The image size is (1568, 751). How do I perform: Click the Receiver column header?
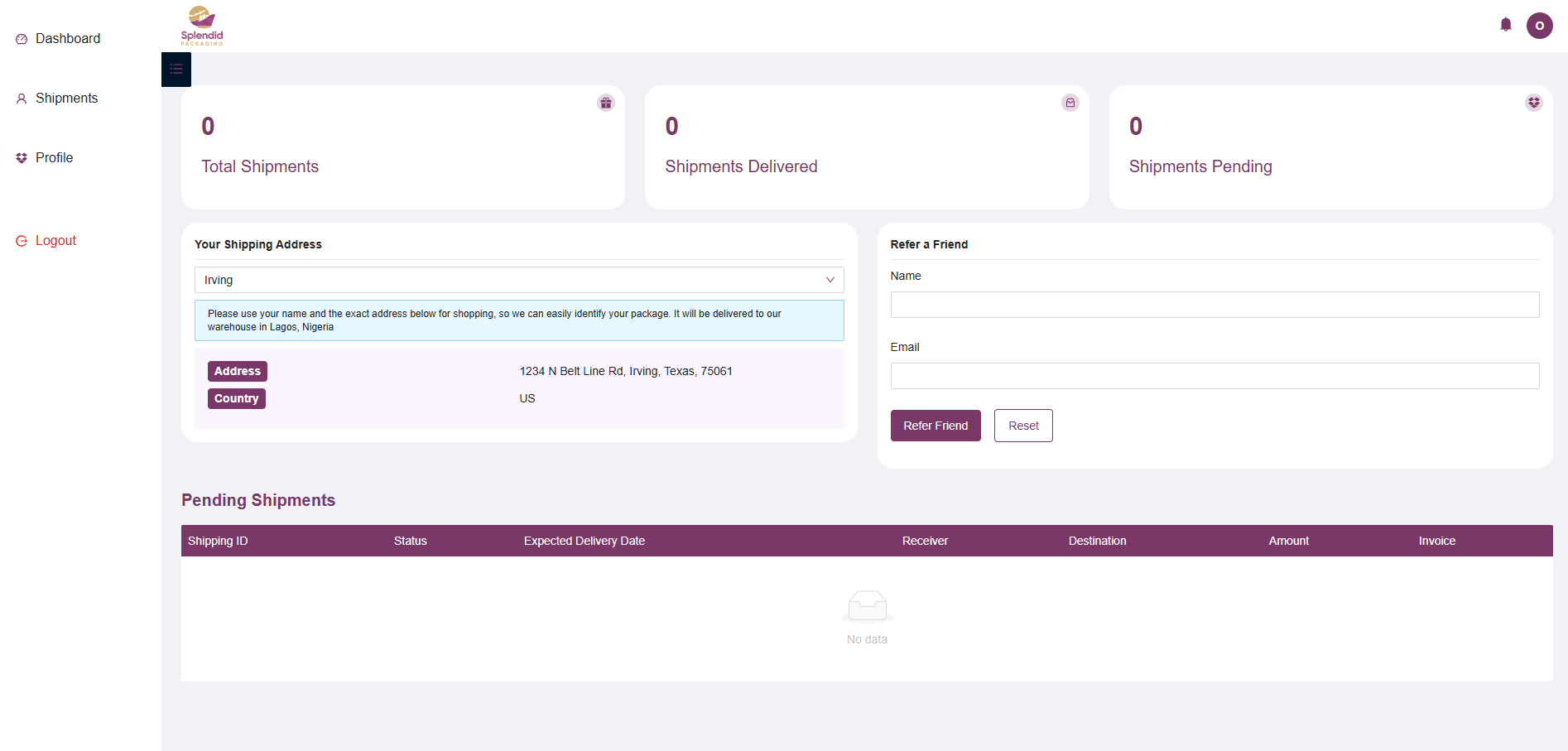click(925, 541)
